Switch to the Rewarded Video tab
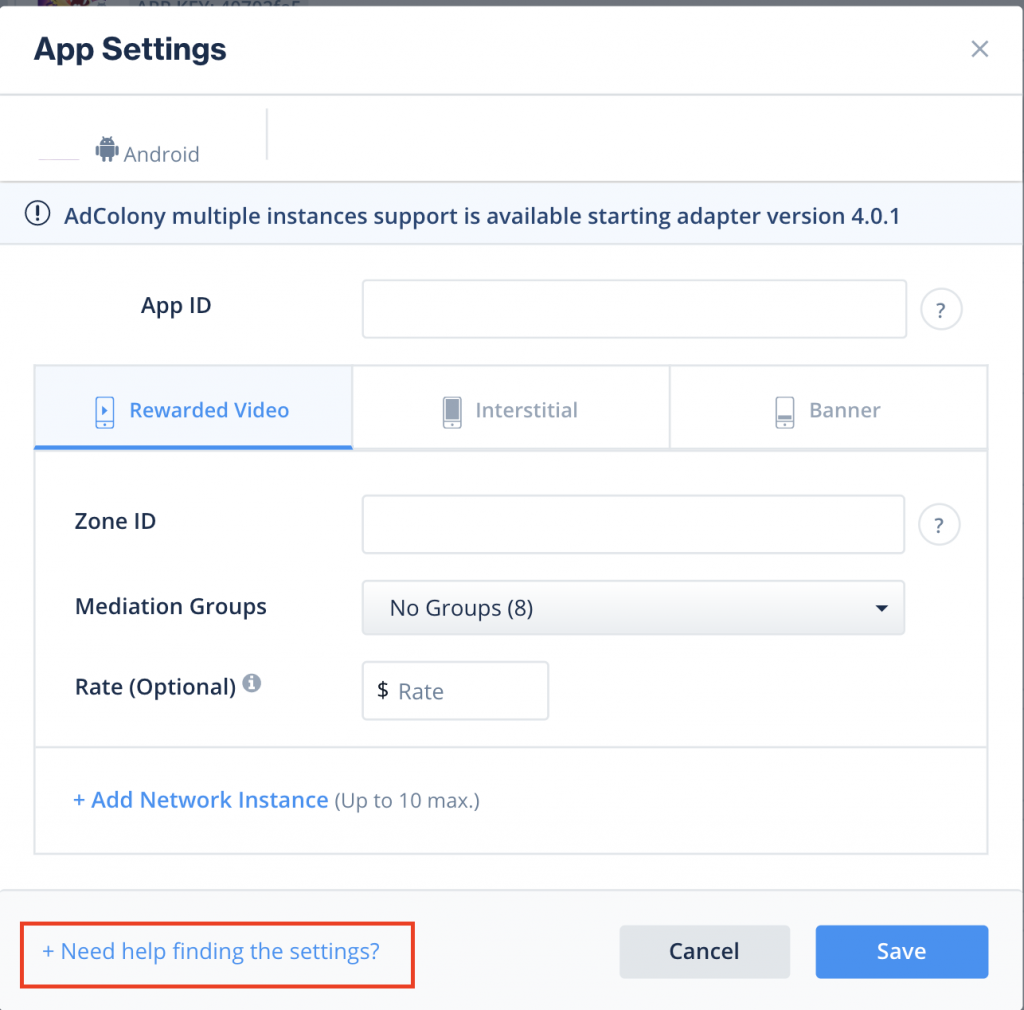The height and width of the screenshot is (1010, 1024). [193, 407]
